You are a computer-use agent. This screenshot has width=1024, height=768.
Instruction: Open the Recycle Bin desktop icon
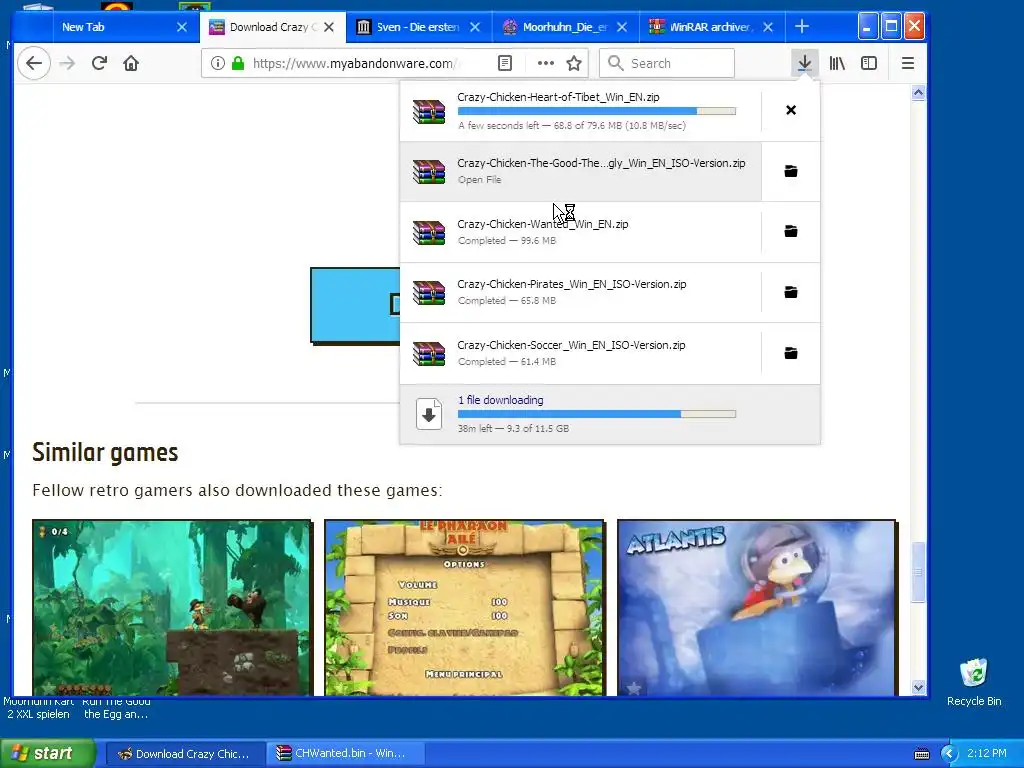point(974,682)
